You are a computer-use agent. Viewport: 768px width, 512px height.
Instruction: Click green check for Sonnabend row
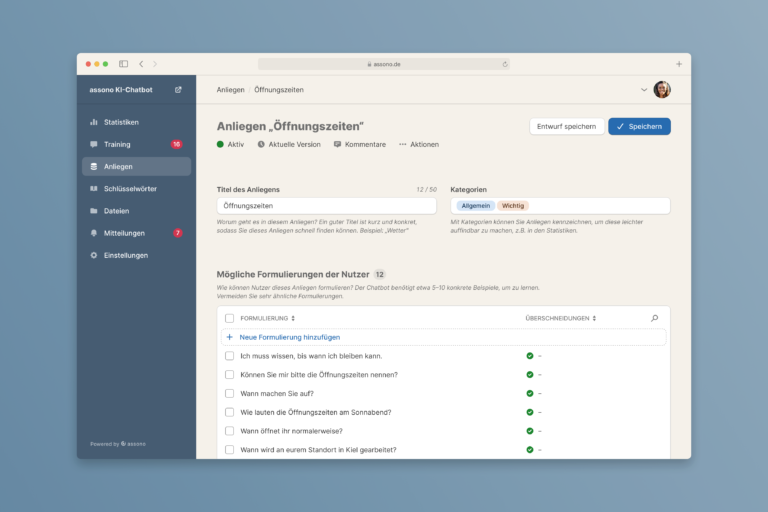[x=529, y=412]
